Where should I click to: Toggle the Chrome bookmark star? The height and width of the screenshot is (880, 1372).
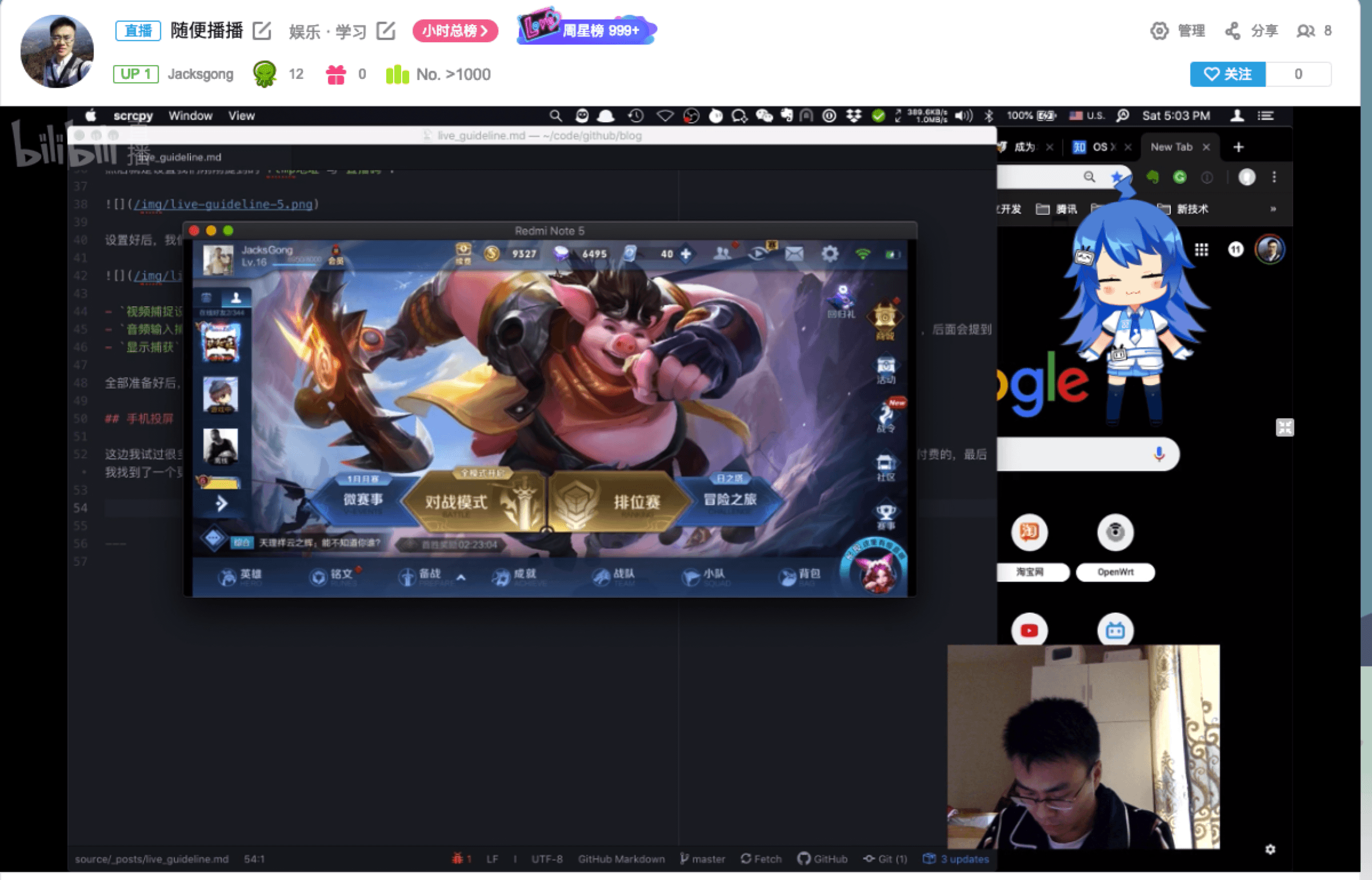coord(1116,177)
